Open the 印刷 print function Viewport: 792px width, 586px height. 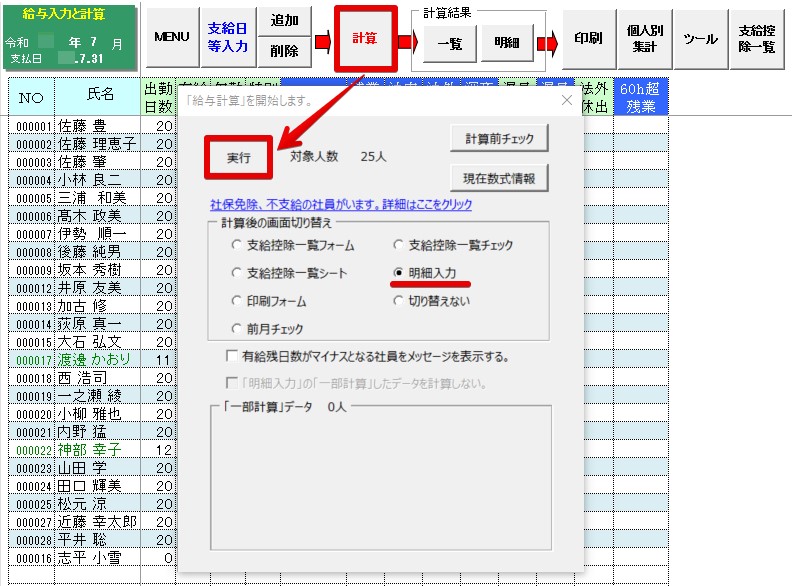point(589,38)
